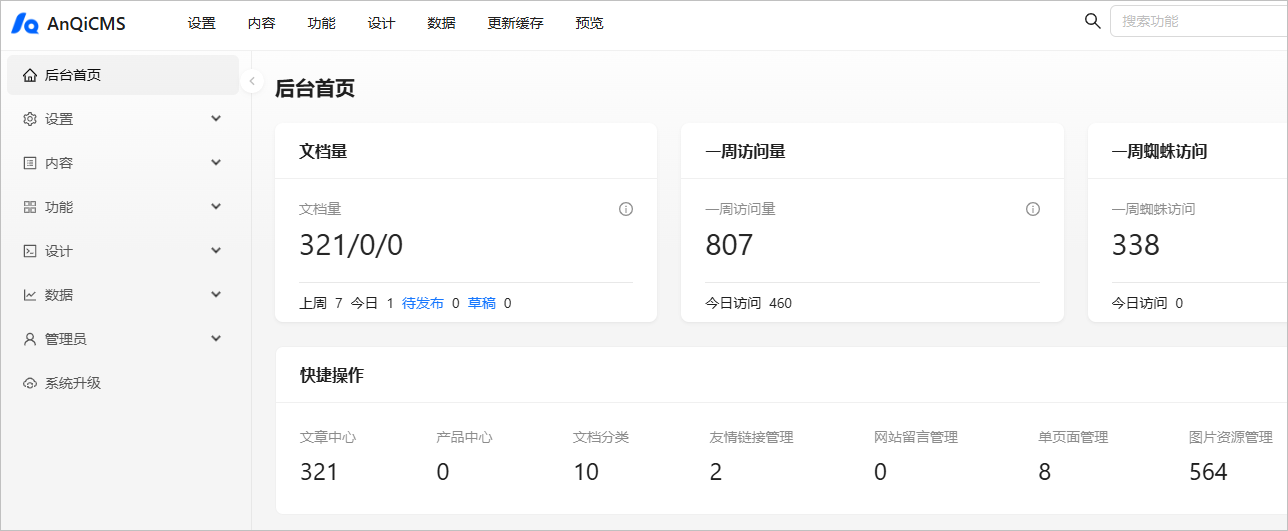Click the 待发布 link
1288x531 pixels.
point(423,303)
